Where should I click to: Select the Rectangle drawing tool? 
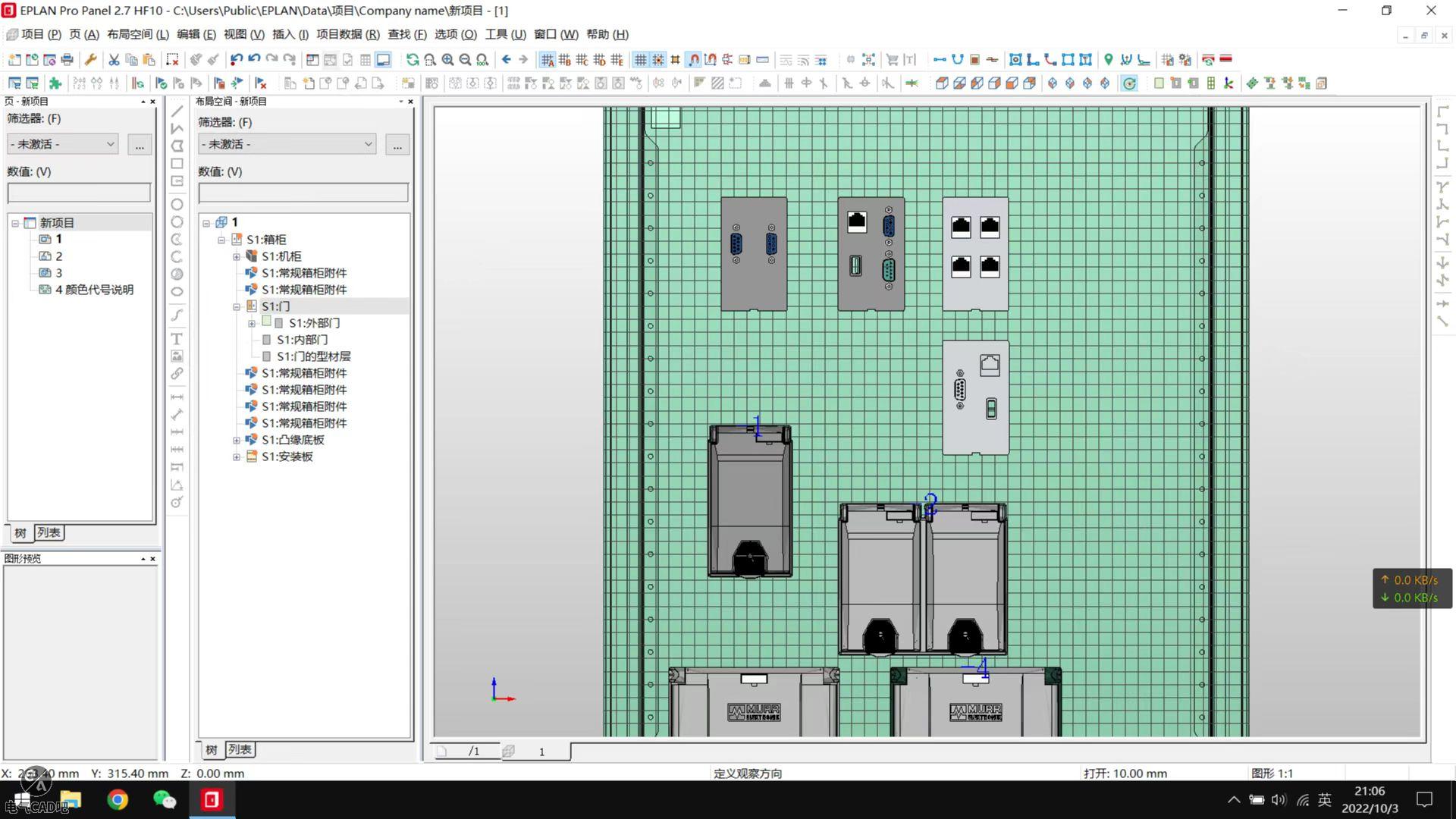(177, 163)
